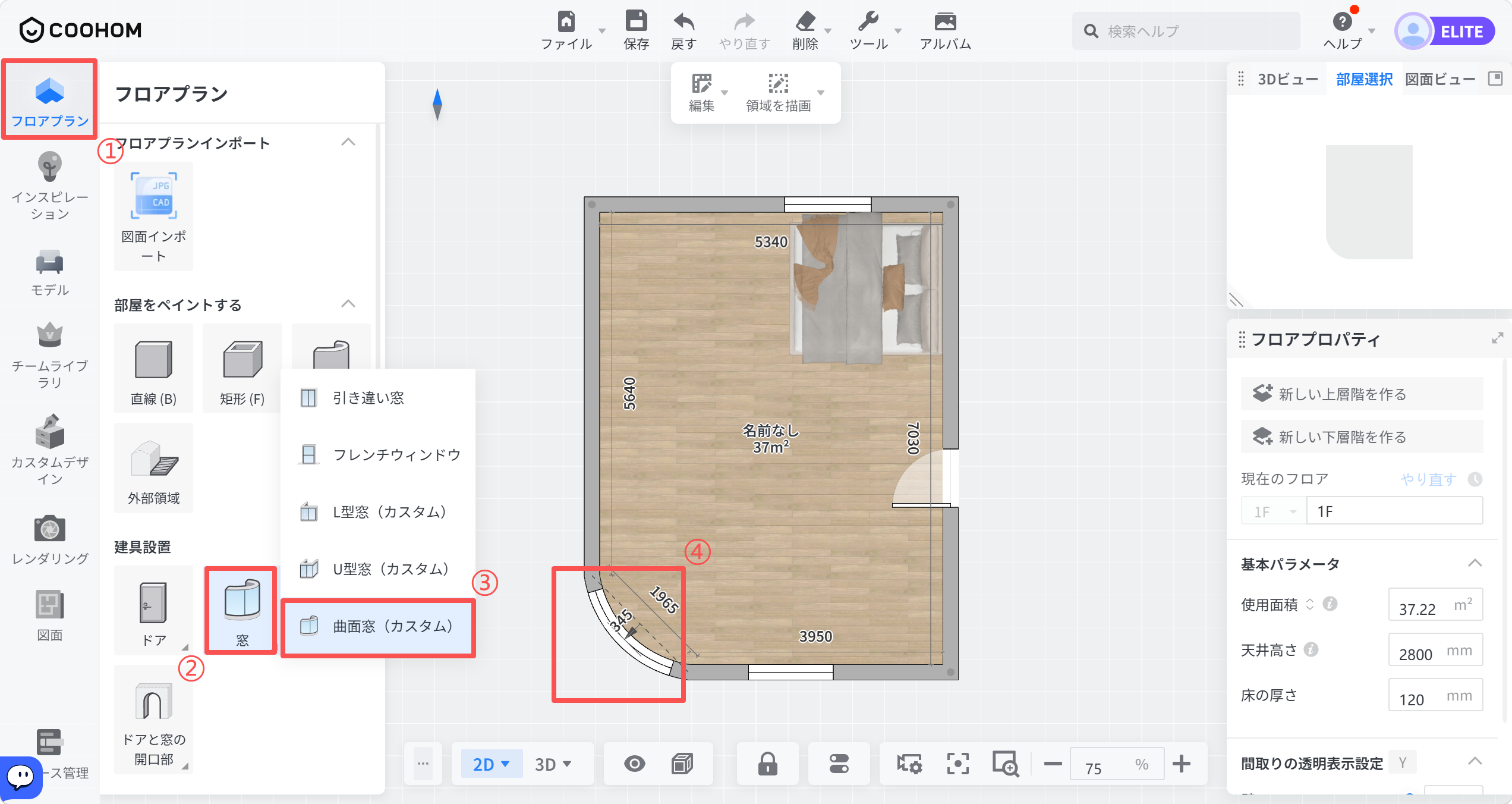Toggle the eye visibility icon

(634, 764)
